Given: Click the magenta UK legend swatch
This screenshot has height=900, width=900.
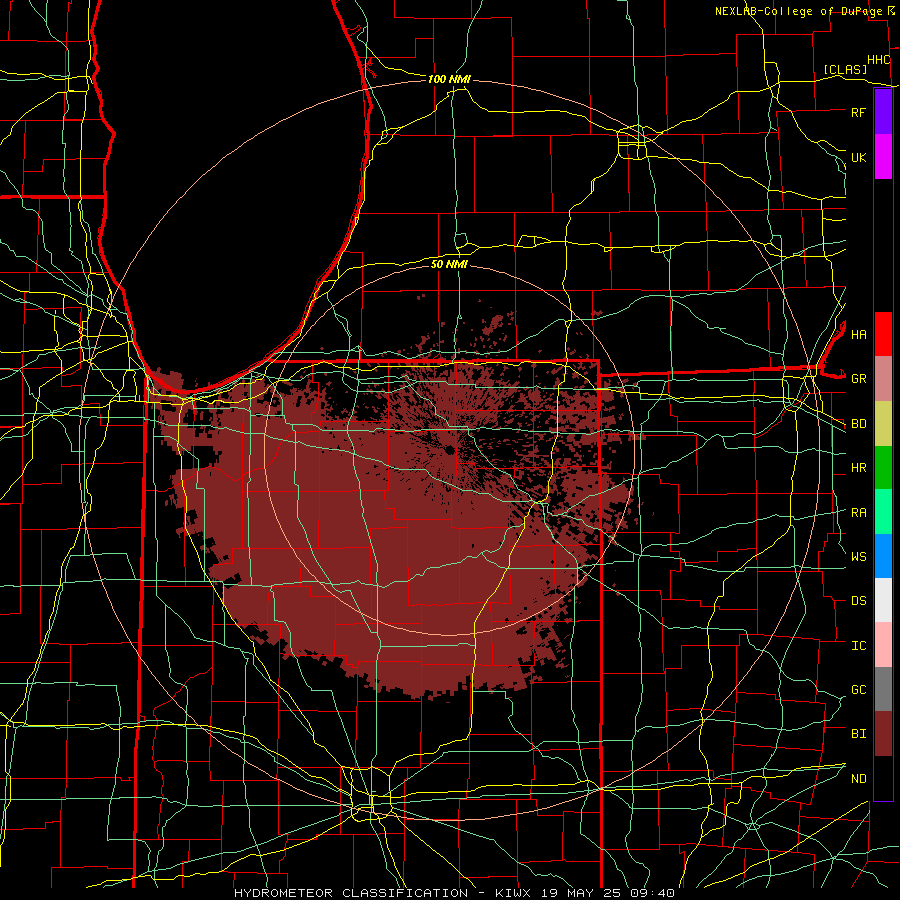Looking at the screenshot, I should (883, 157).
